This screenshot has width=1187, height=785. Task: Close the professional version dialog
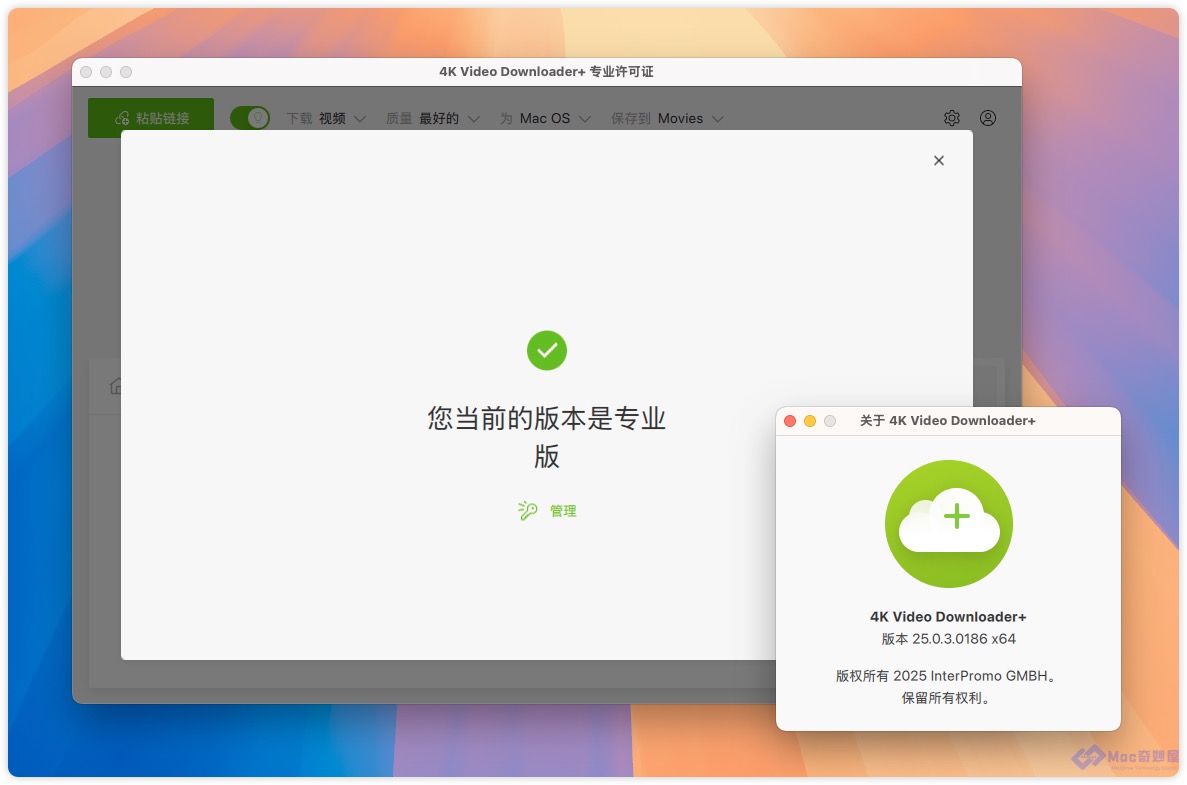[x=939, y=160]
